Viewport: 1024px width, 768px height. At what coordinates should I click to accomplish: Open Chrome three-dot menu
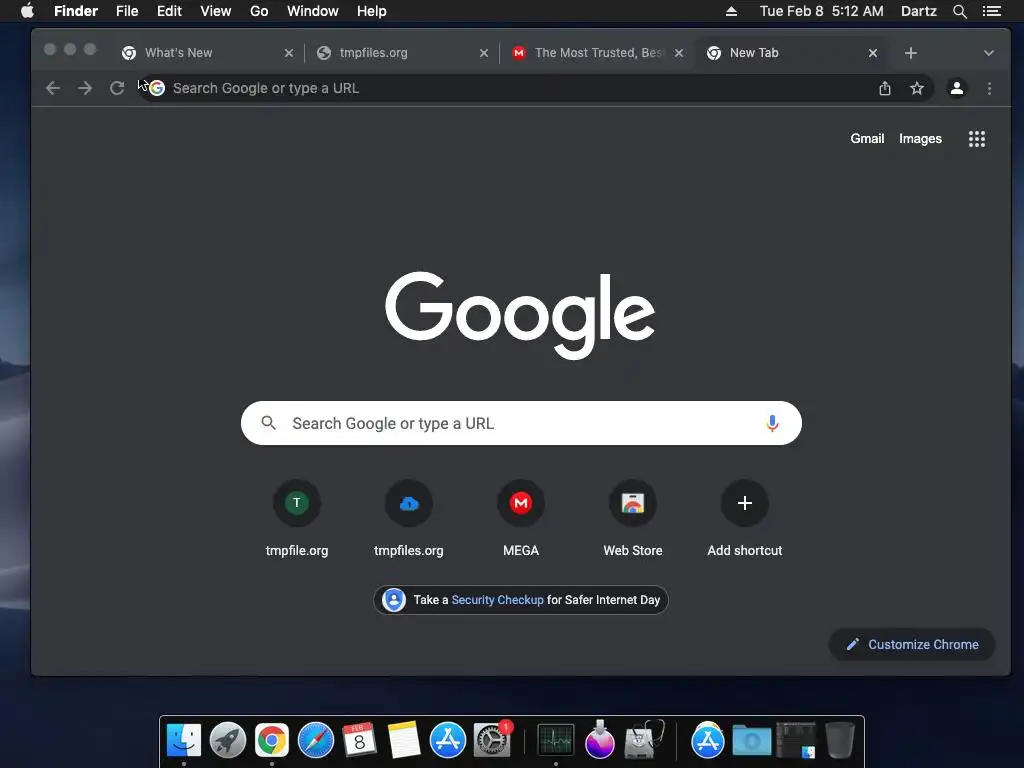click(x=989, y=88)
